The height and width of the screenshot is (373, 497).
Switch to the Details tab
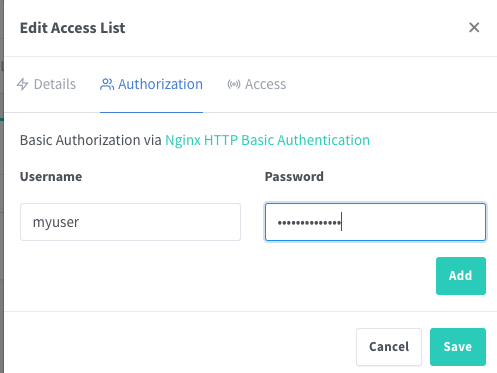(46, 84)
